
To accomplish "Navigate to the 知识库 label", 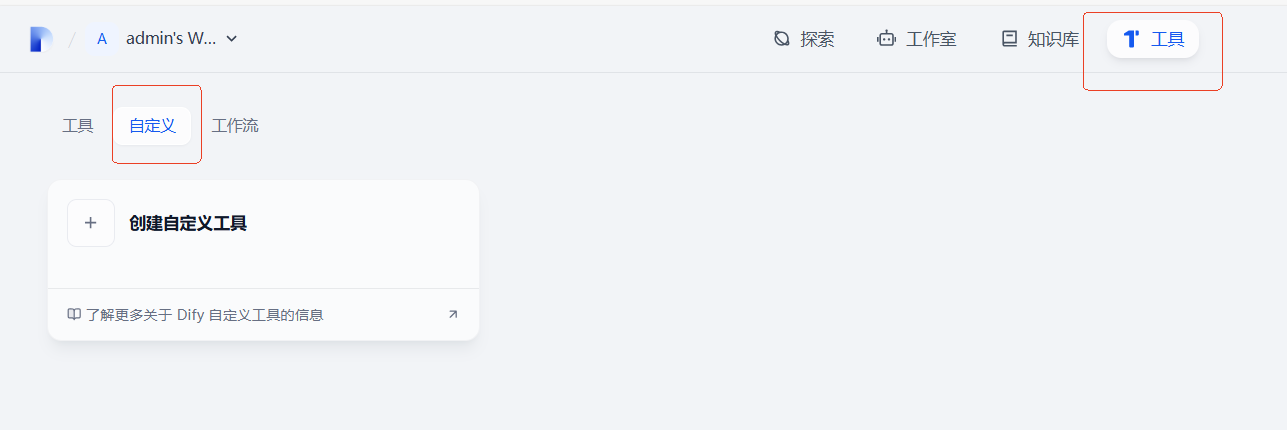I will [1053, 39].
